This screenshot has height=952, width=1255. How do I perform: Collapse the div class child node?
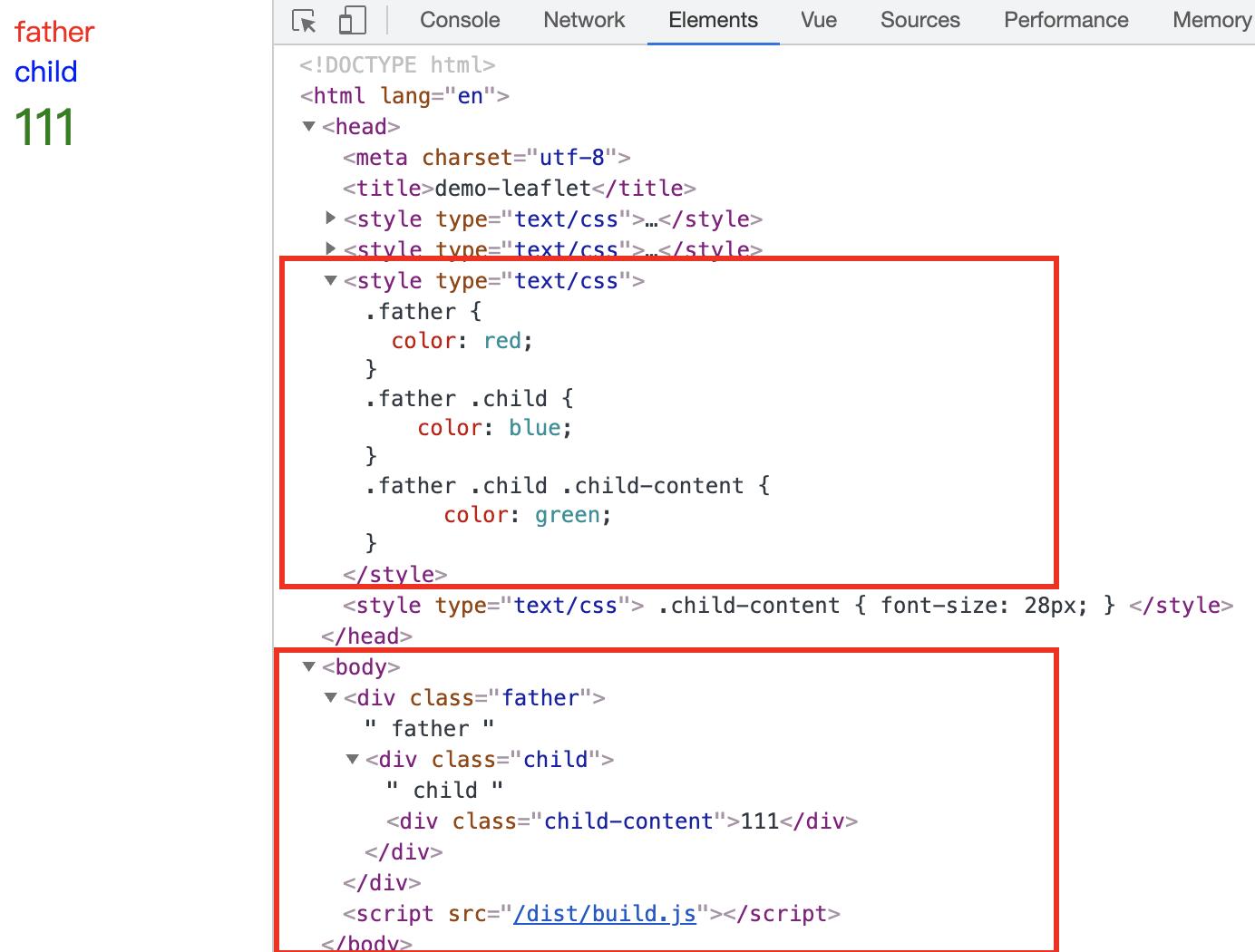(353, 760)
